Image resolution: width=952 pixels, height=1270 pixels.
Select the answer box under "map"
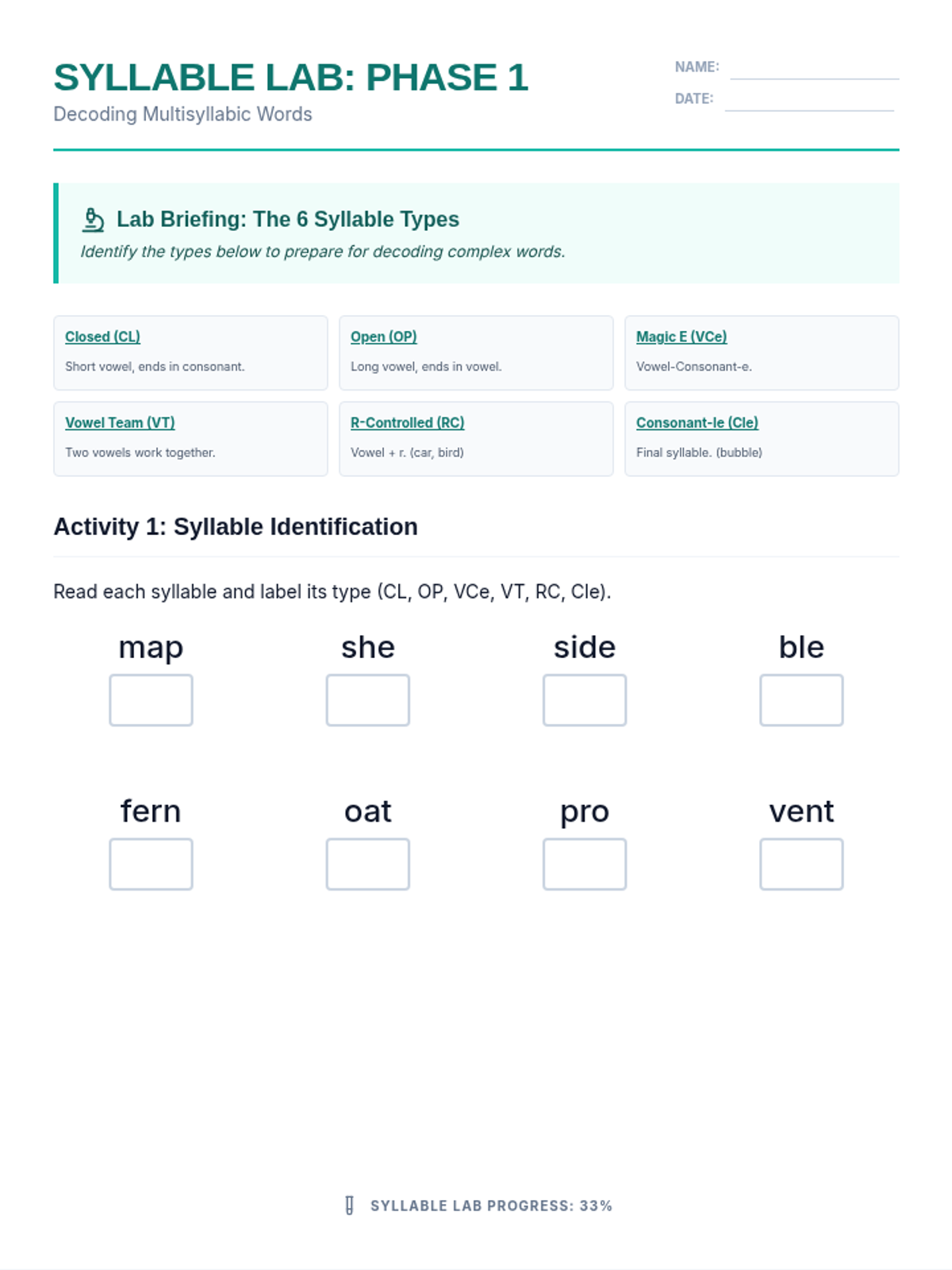tap(151, 700)
